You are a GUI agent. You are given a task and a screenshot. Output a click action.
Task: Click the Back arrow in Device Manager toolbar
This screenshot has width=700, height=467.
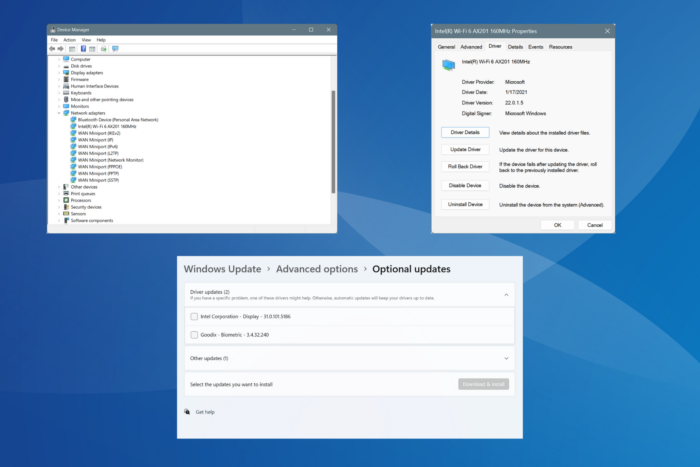[52, 49]
